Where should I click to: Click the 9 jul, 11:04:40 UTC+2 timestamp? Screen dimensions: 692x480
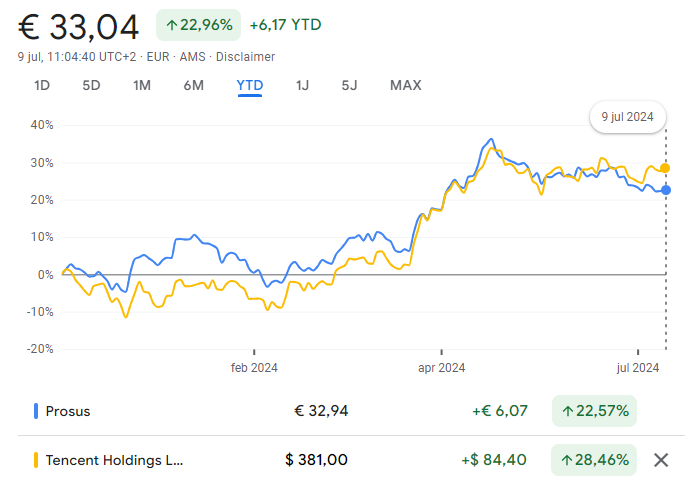tap(77, 57)
